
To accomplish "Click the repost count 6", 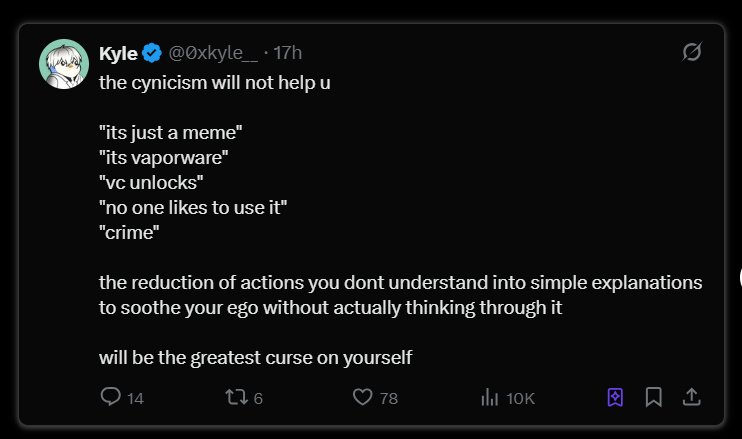I will 258,398.
